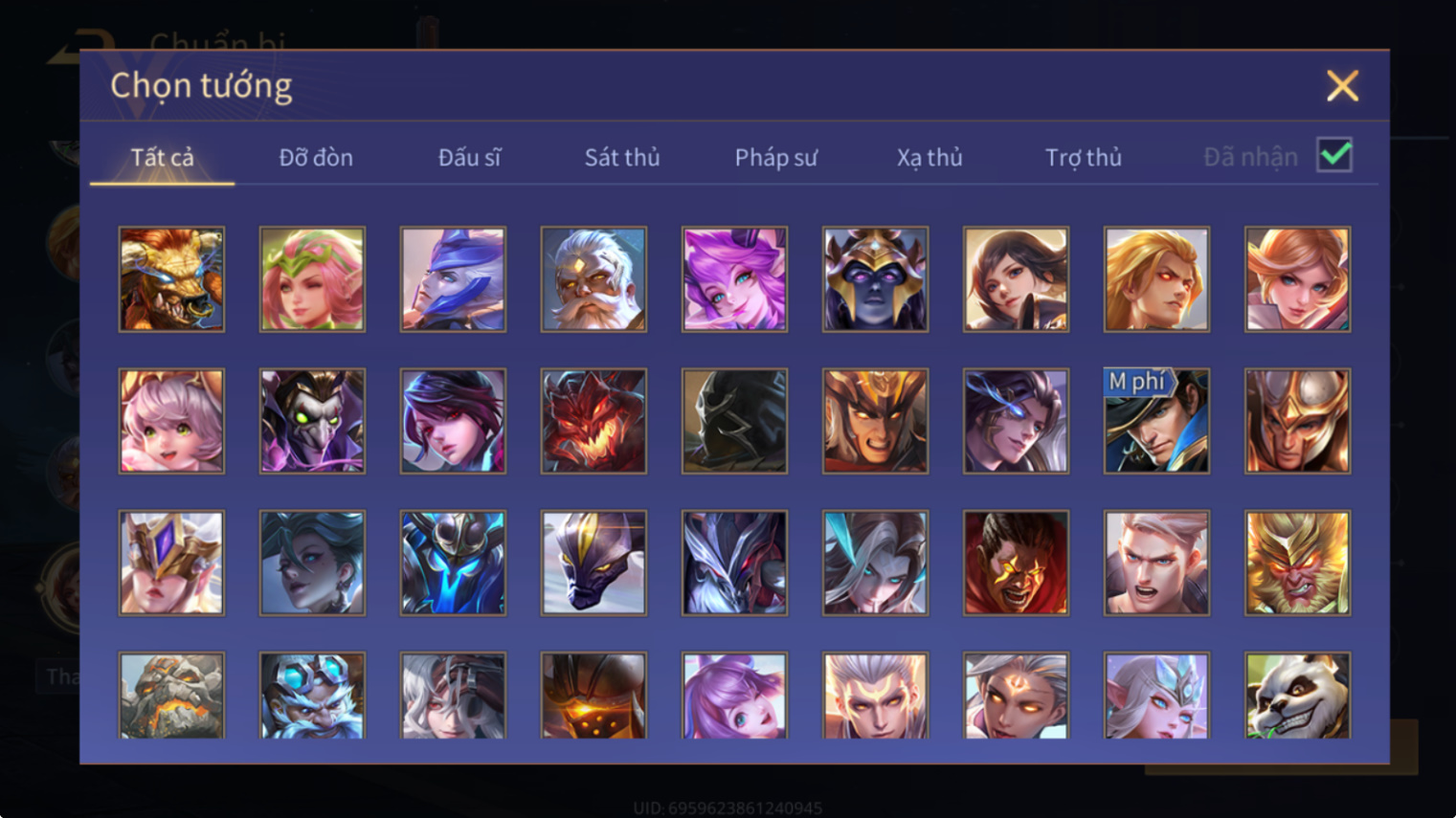Image resolution: width=1456 pixels, height=818 pixels.
Task: Select the hero marked with M phí tag
Action: point(1156,421)
